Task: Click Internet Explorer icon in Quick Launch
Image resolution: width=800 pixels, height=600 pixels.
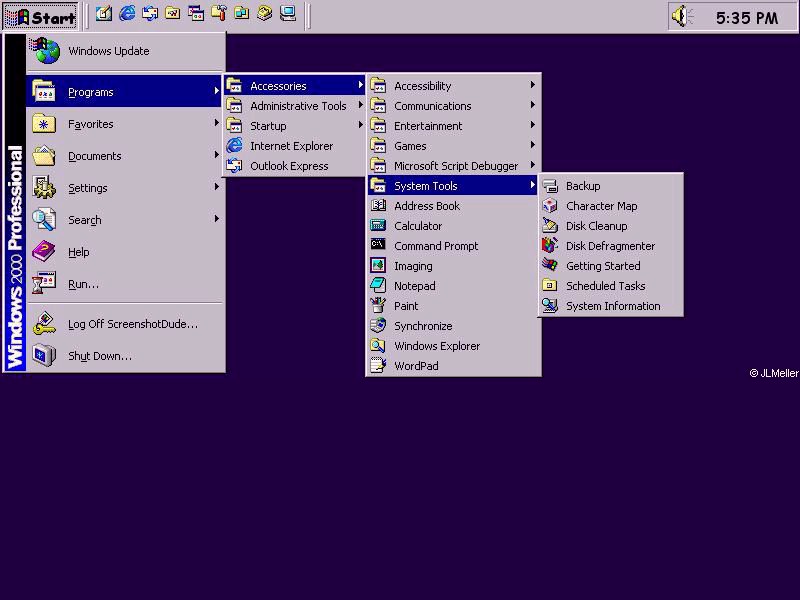Action: [127, 14]
